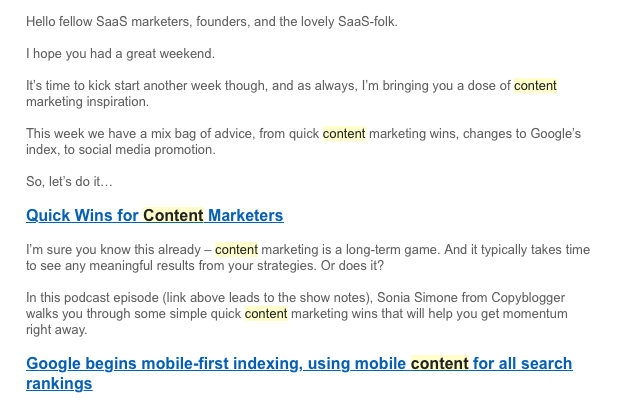Click highlighted 'content' before 'marketing is a long-term game'

236,250
